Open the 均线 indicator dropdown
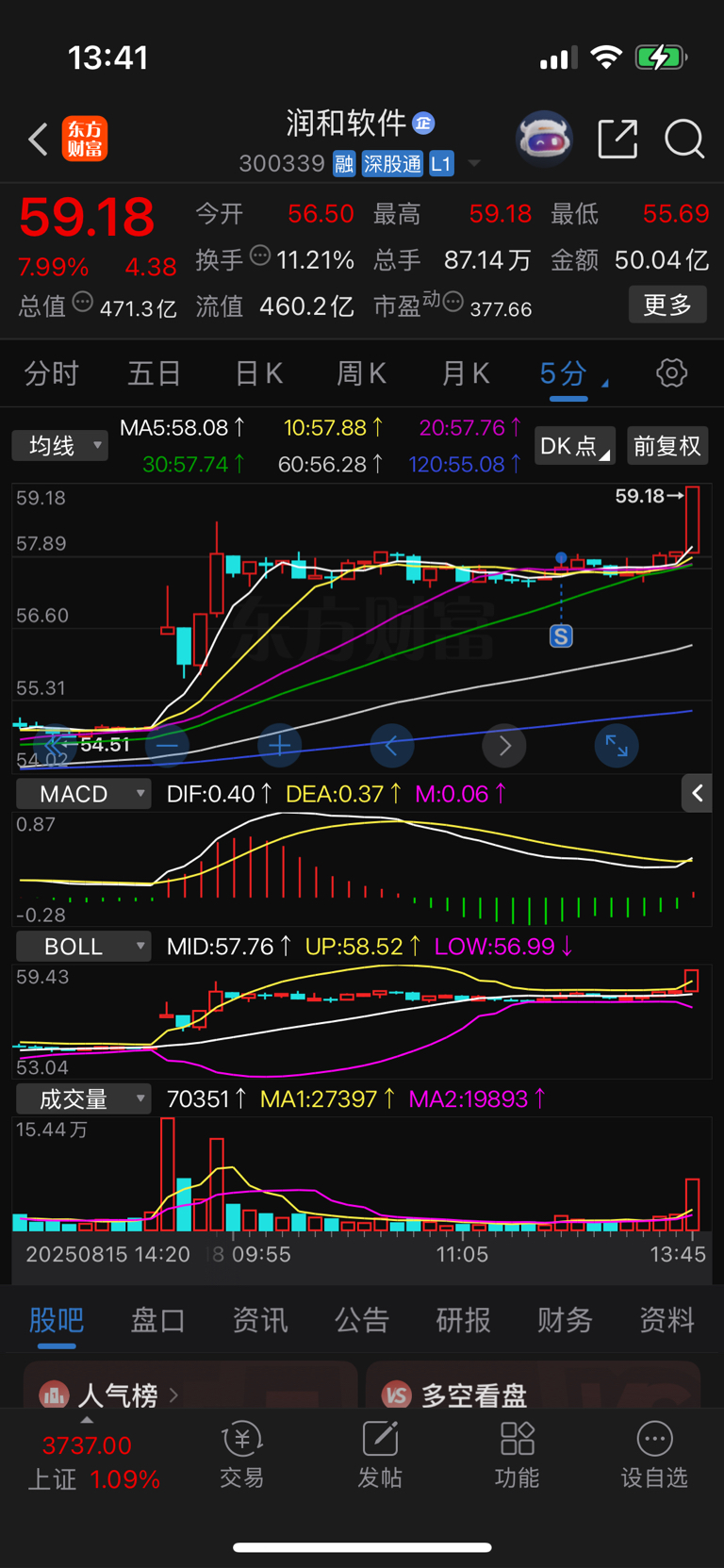 59,445
